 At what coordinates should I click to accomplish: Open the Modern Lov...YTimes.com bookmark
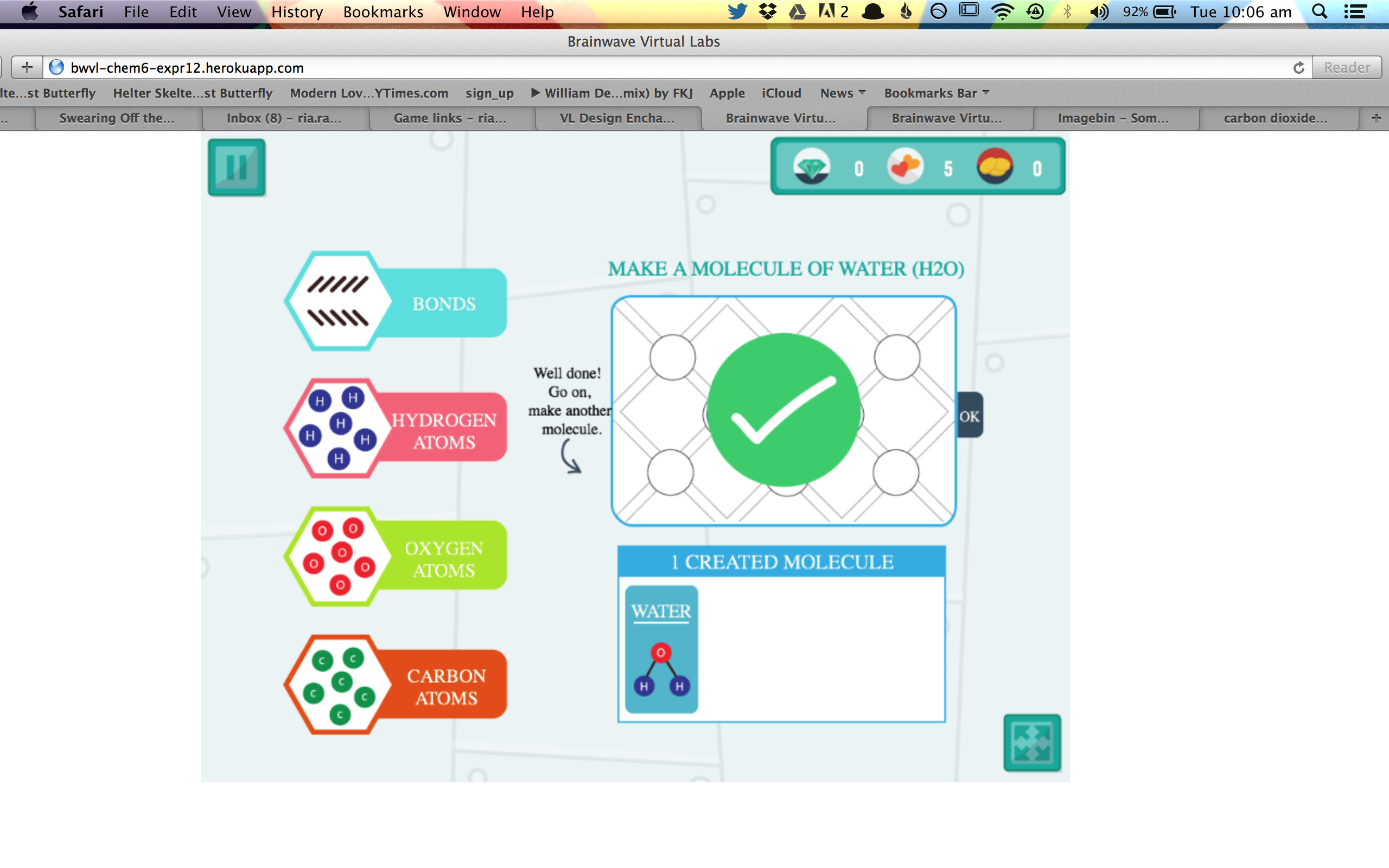(x=369, y=93)
